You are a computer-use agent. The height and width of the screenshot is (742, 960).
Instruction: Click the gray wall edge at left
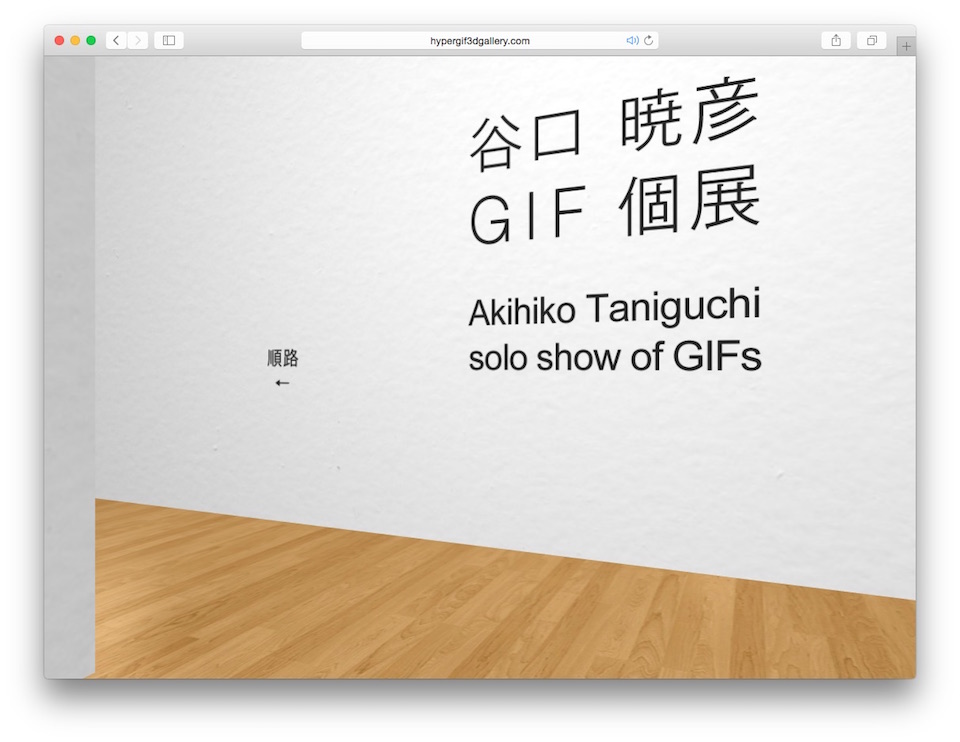pos(69,360)
